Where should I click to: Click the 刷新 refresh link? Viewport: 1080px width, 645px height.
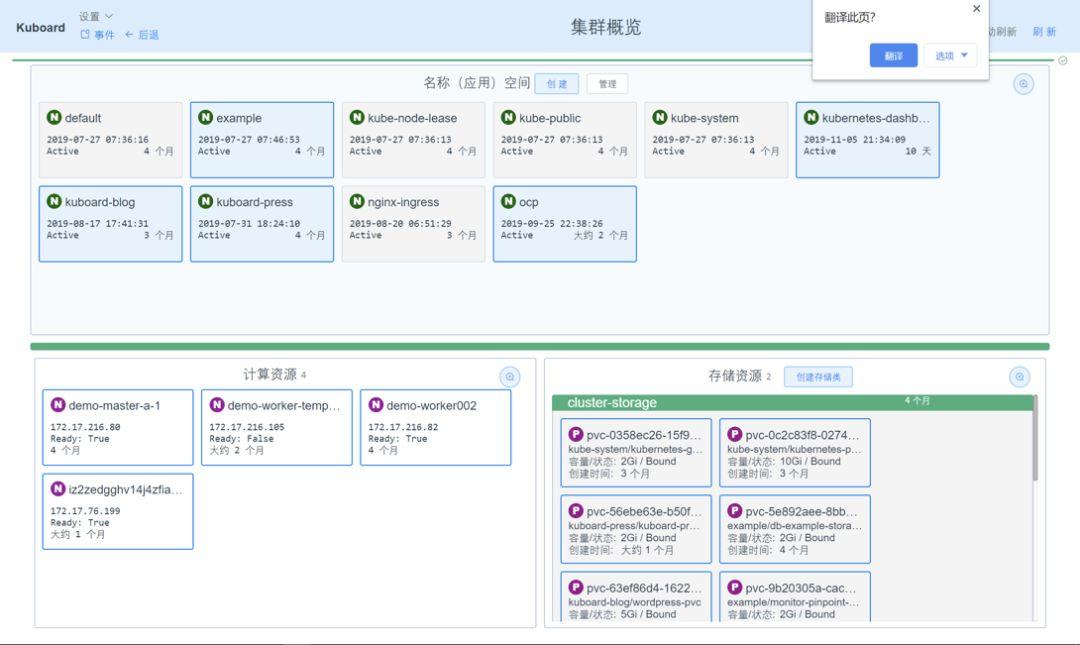tap(1044, 32)
